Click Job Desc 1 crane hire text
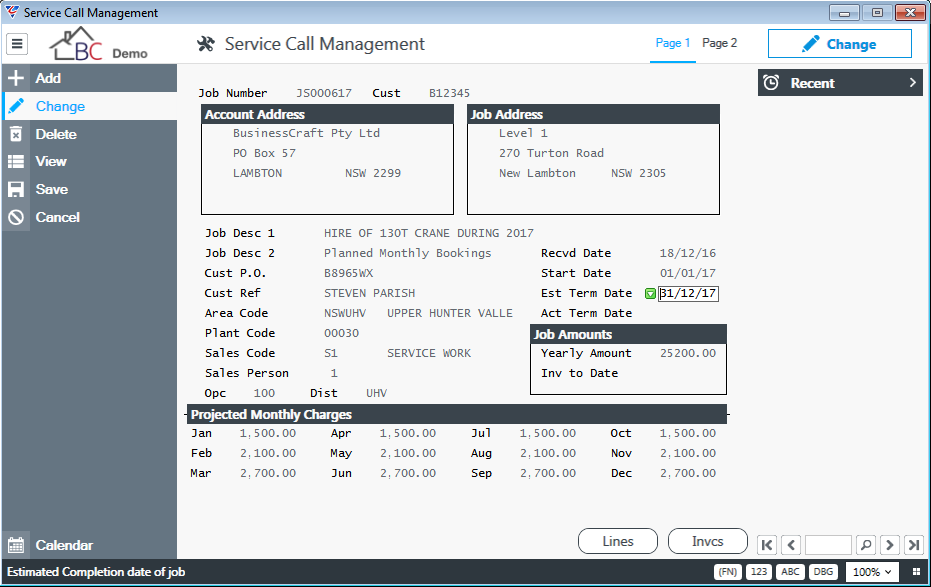Image resolution: width=931 pixels, height=587 pixels. [x=428, y=233]
